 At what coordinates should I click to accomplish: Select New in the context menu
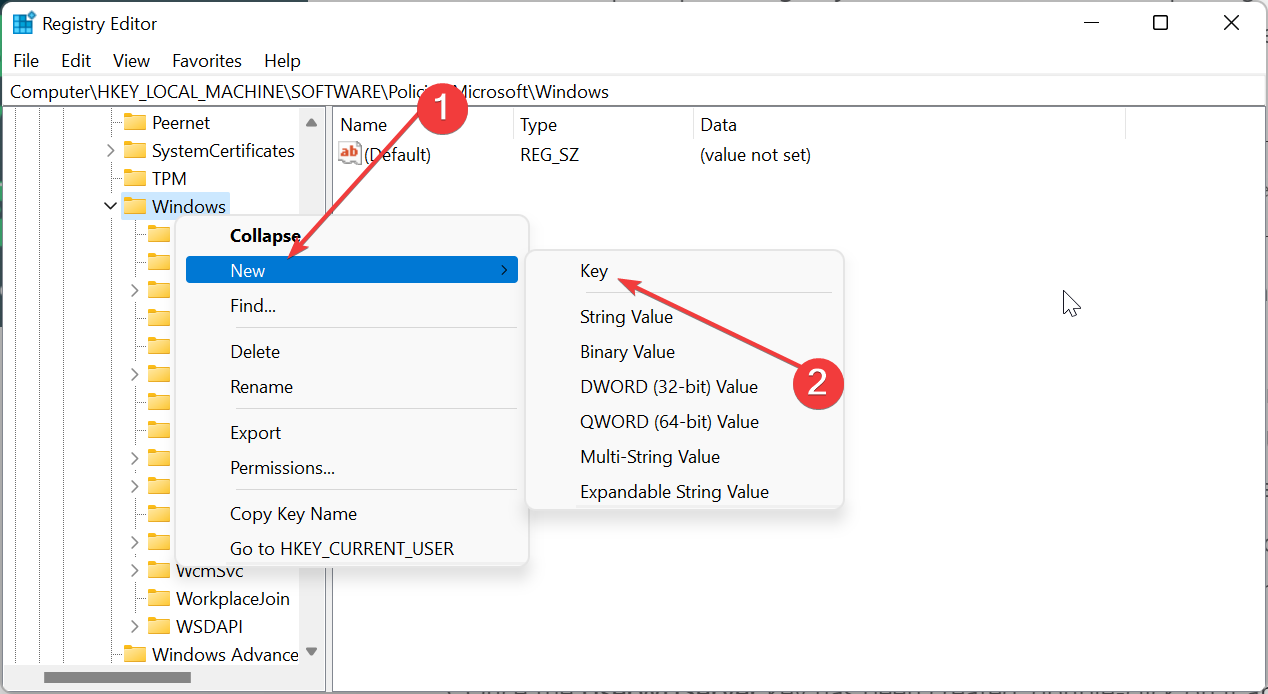[x=352, y=270]
